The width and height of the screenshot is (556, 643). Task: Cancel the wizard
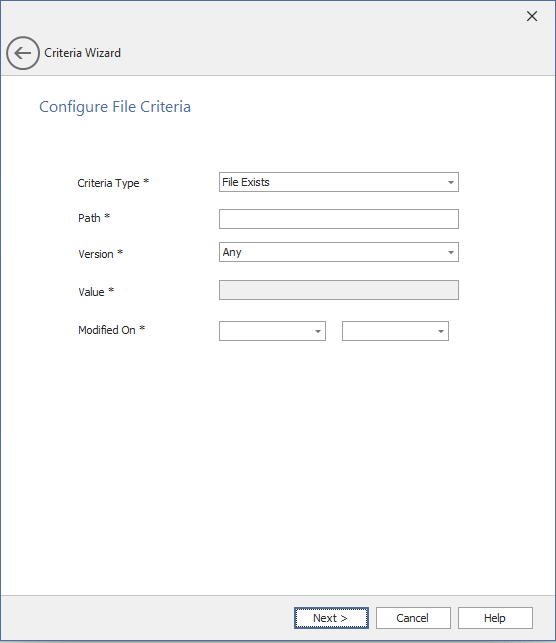[x=413, y=618]
